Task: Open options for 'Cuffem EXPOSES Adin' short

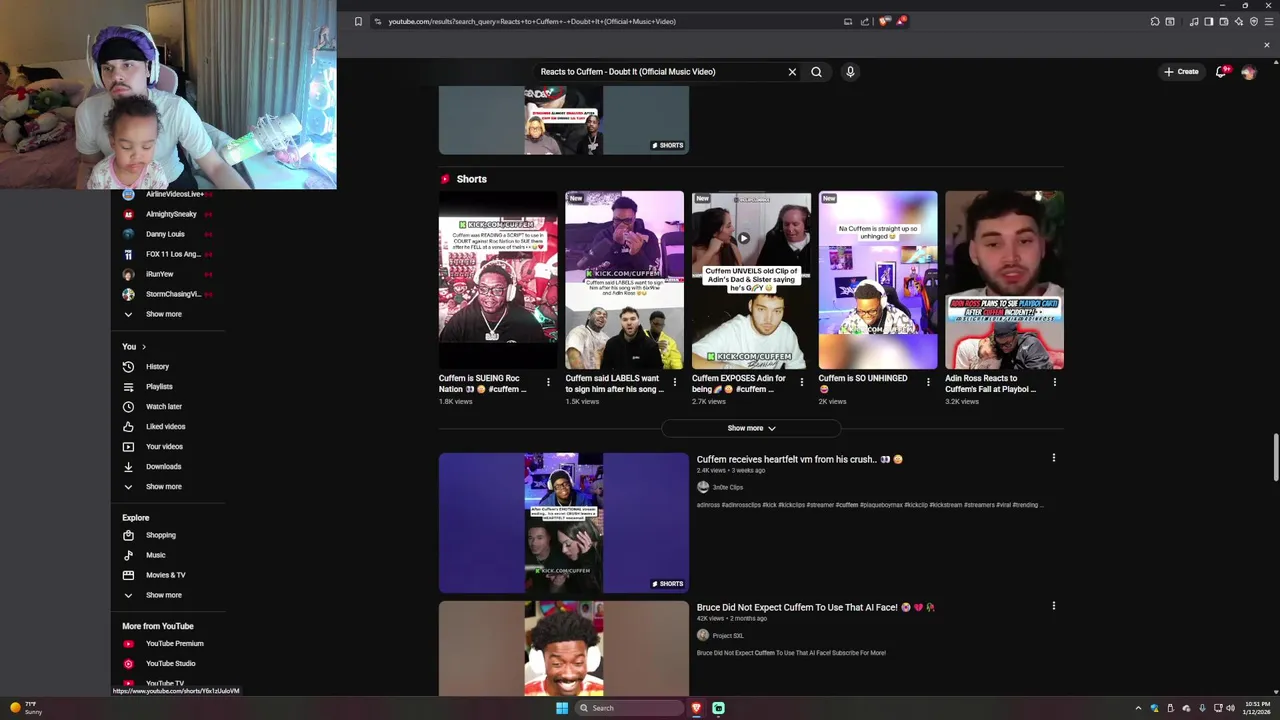Action: click(801, 382)
